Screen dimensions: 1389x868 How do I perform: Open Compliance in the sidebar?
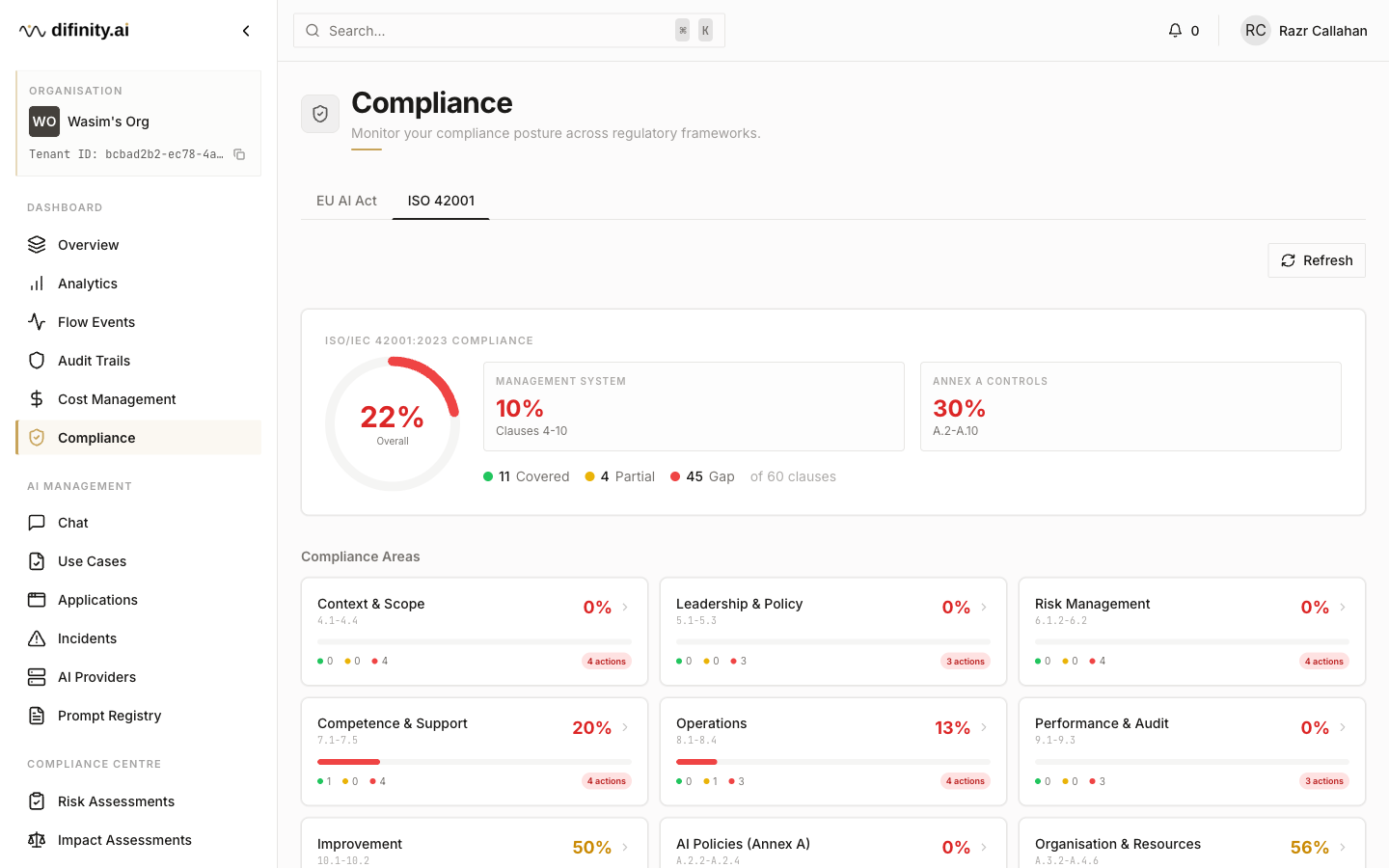tap(139, 438)
